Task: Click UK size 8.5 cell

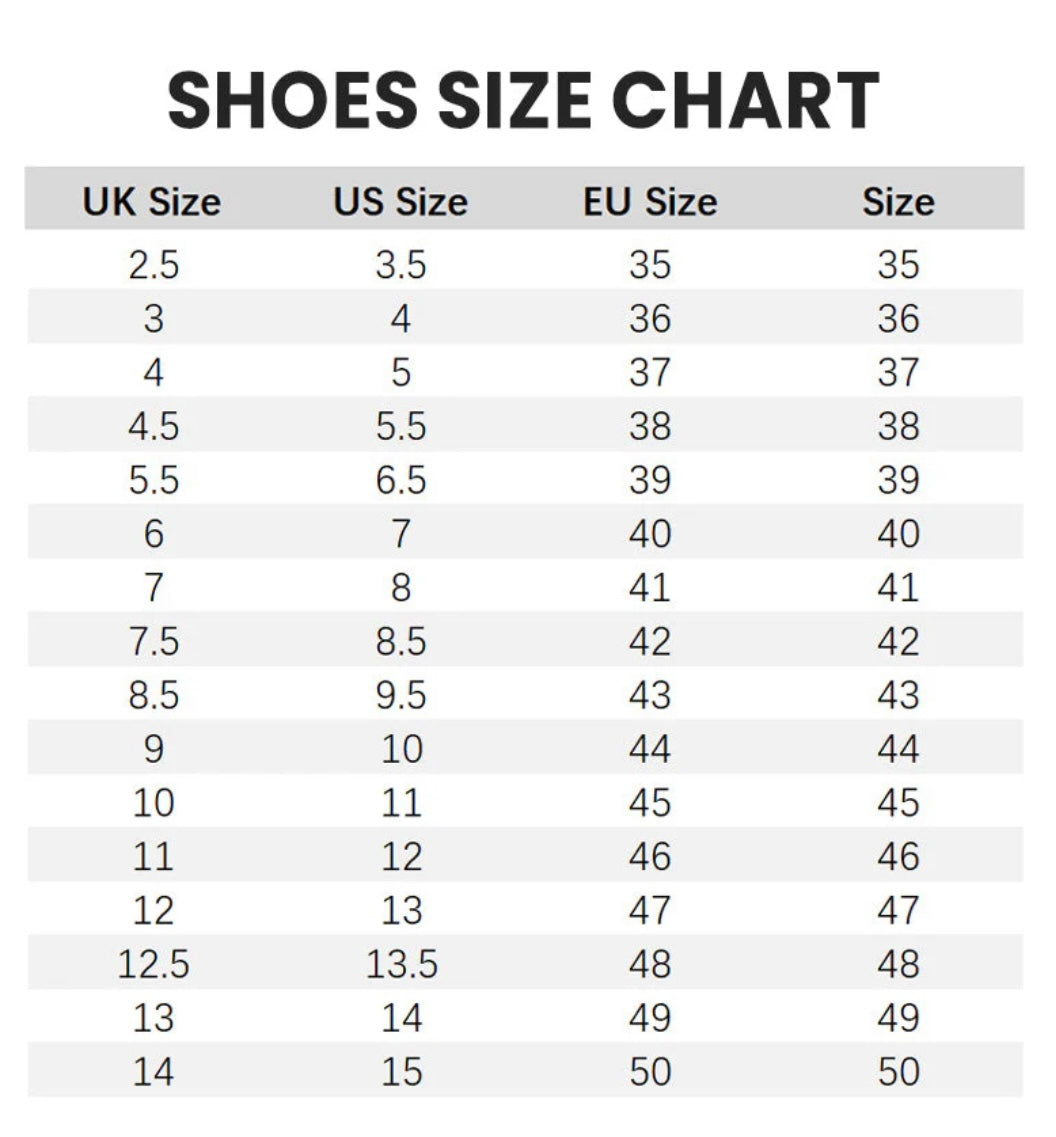Action: (x=154, y=695)
